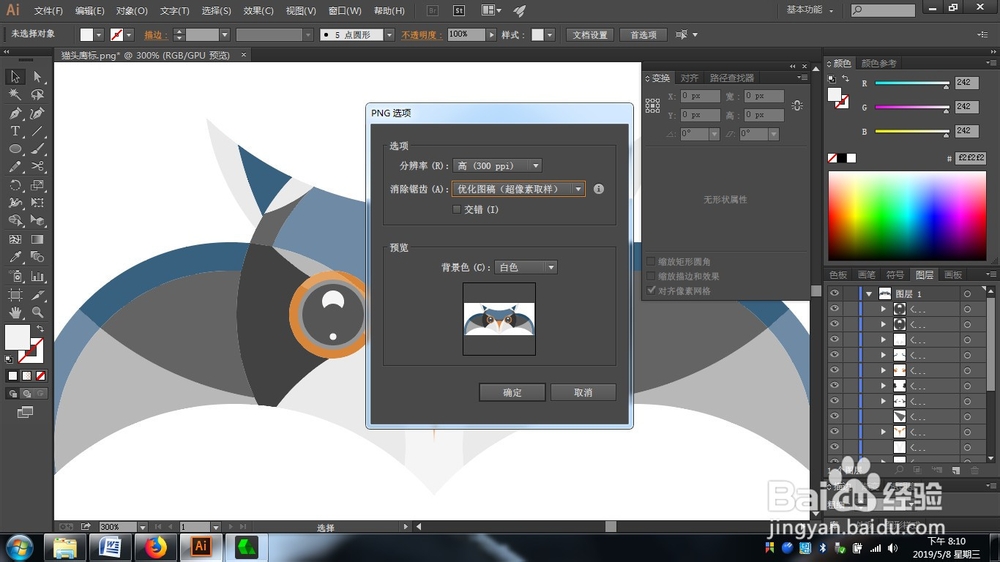Open the 窗口(W) menu
The width and height of the screenshot is (1000, 562).
[344, 11]
